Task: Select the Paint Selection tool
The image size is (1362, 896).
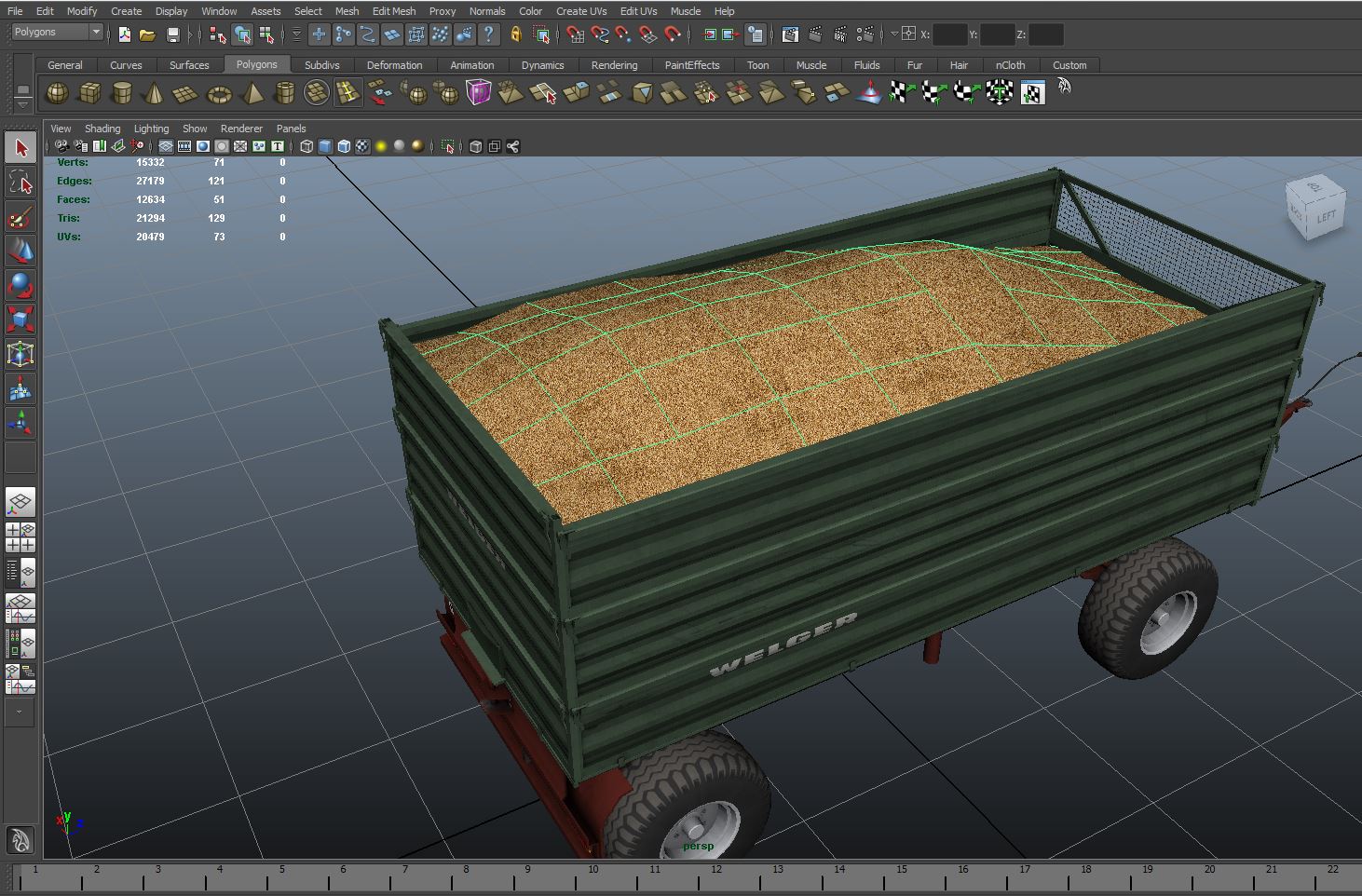Action: tap(20, 217)
